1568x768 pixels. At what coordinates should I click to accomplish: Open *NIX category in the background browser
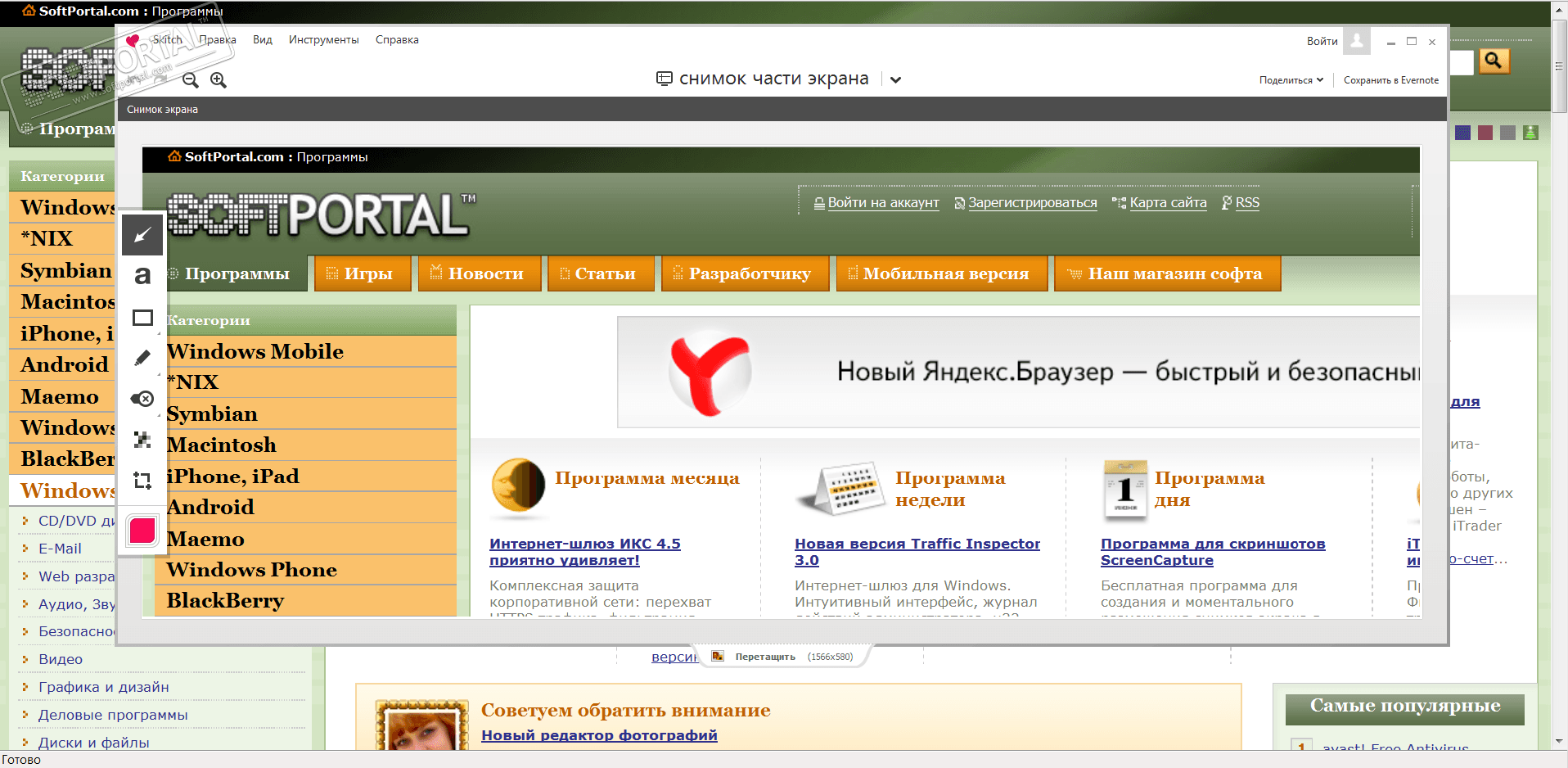(x=47, y=238)
